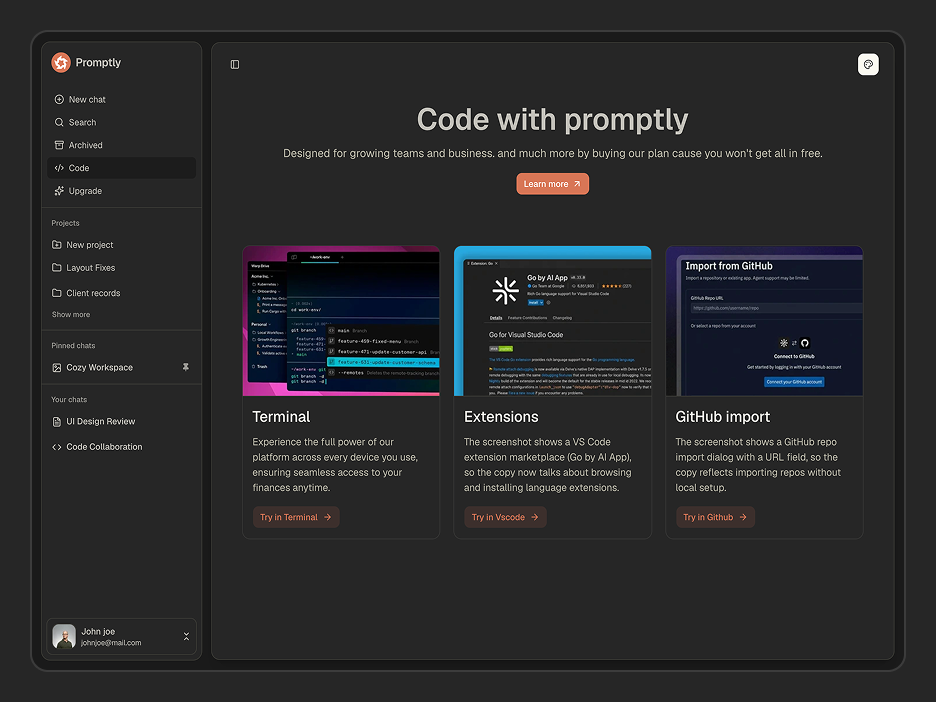Click the UI Design Review document icon
The width and height of the screenshot is (936, 702).
(x=57, y=421)
